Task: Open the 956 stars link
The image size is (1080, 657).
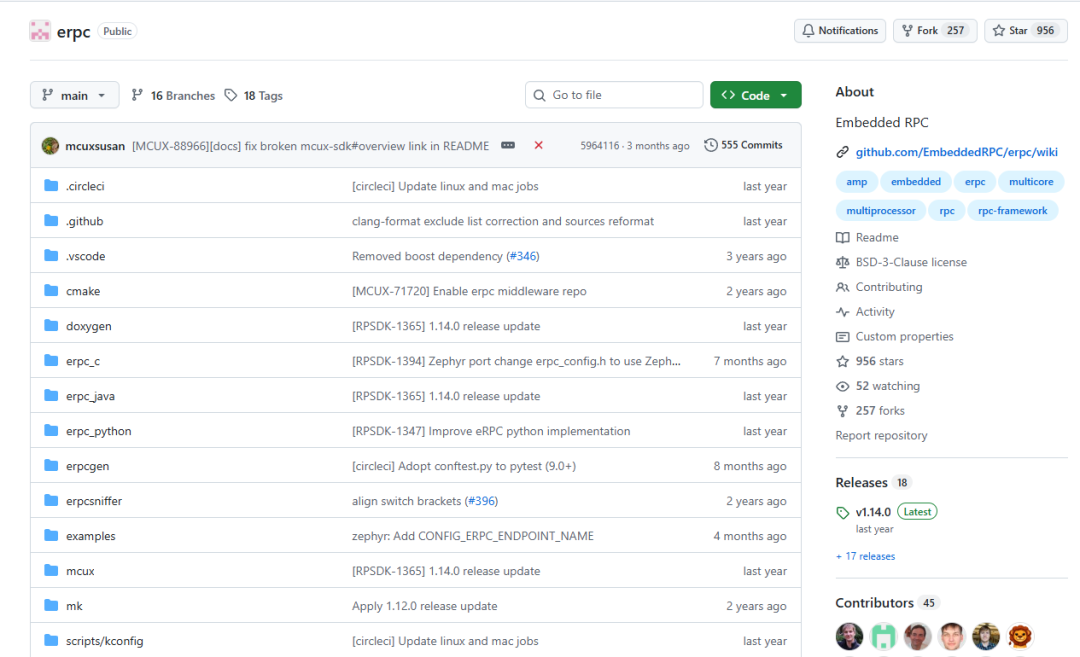Action: 870,362
